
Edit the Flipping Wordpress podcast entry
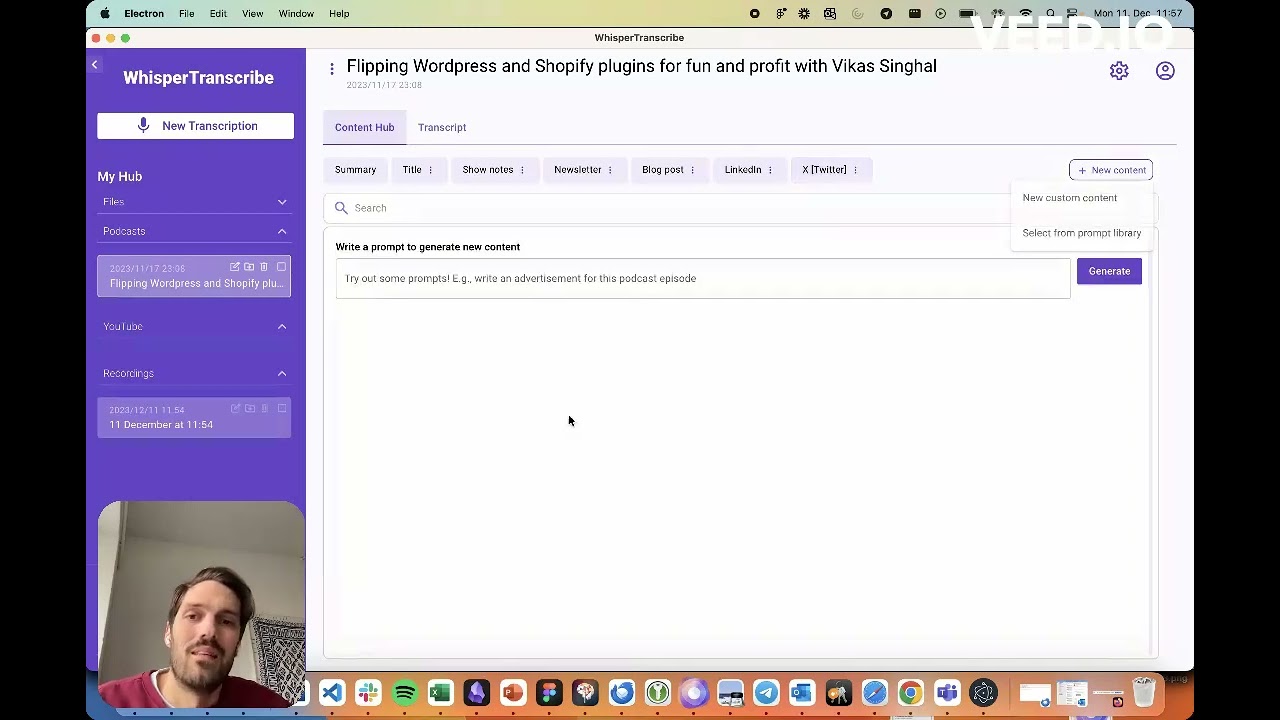coord(235,266)
